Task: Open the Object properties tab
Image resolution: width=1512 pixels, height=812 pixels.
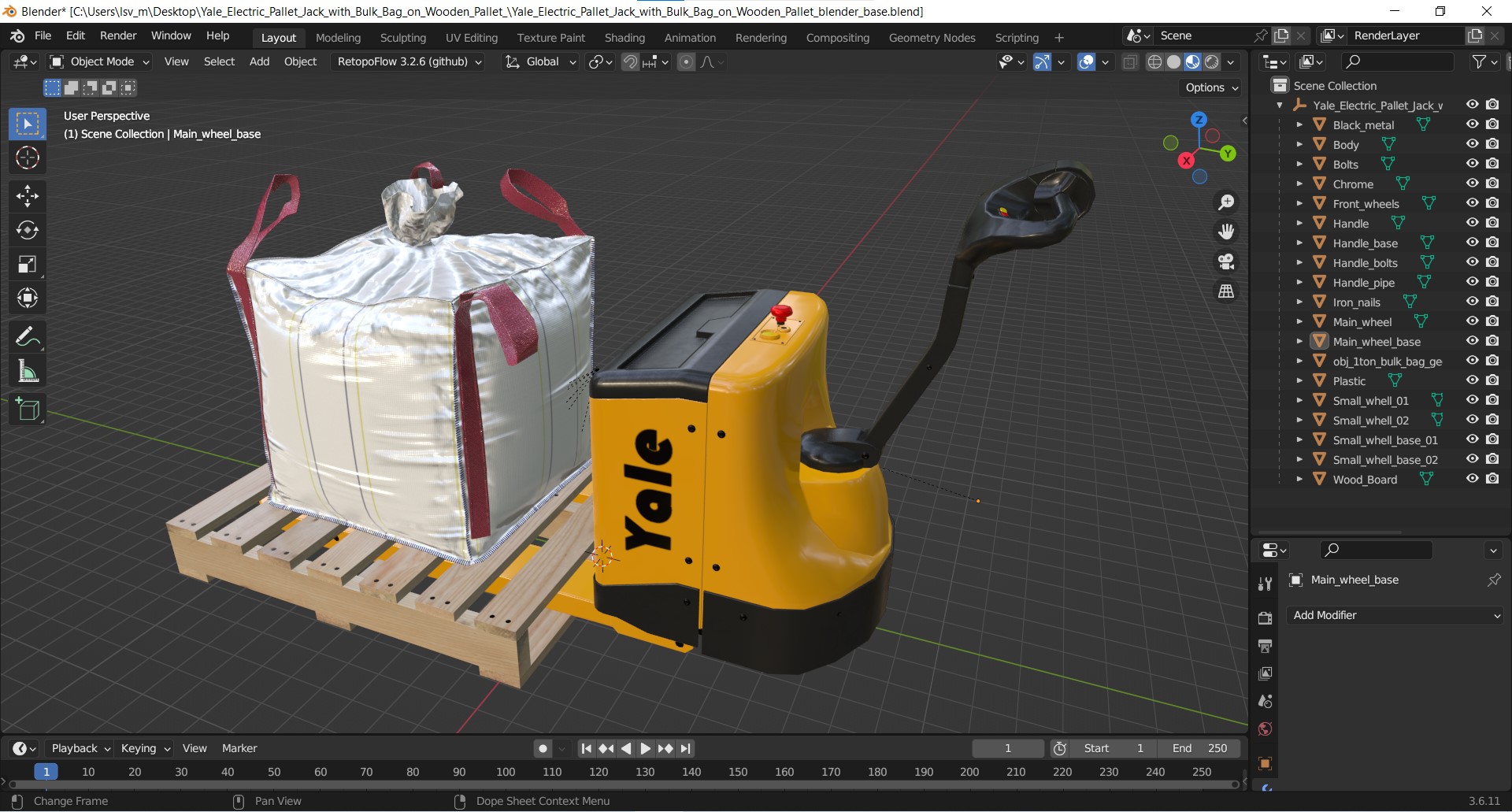Action: [1265, 763]
